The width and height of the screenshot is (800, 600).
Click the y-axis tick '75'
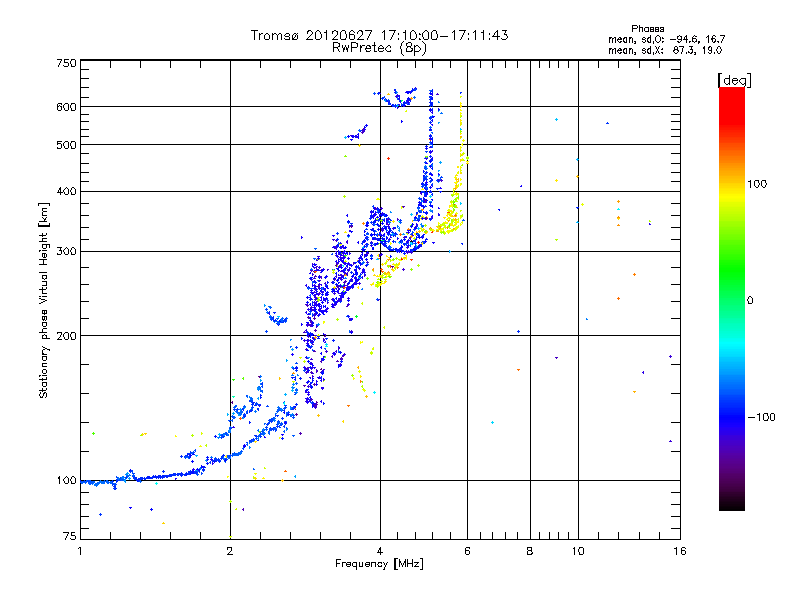(x=70, y=536)
